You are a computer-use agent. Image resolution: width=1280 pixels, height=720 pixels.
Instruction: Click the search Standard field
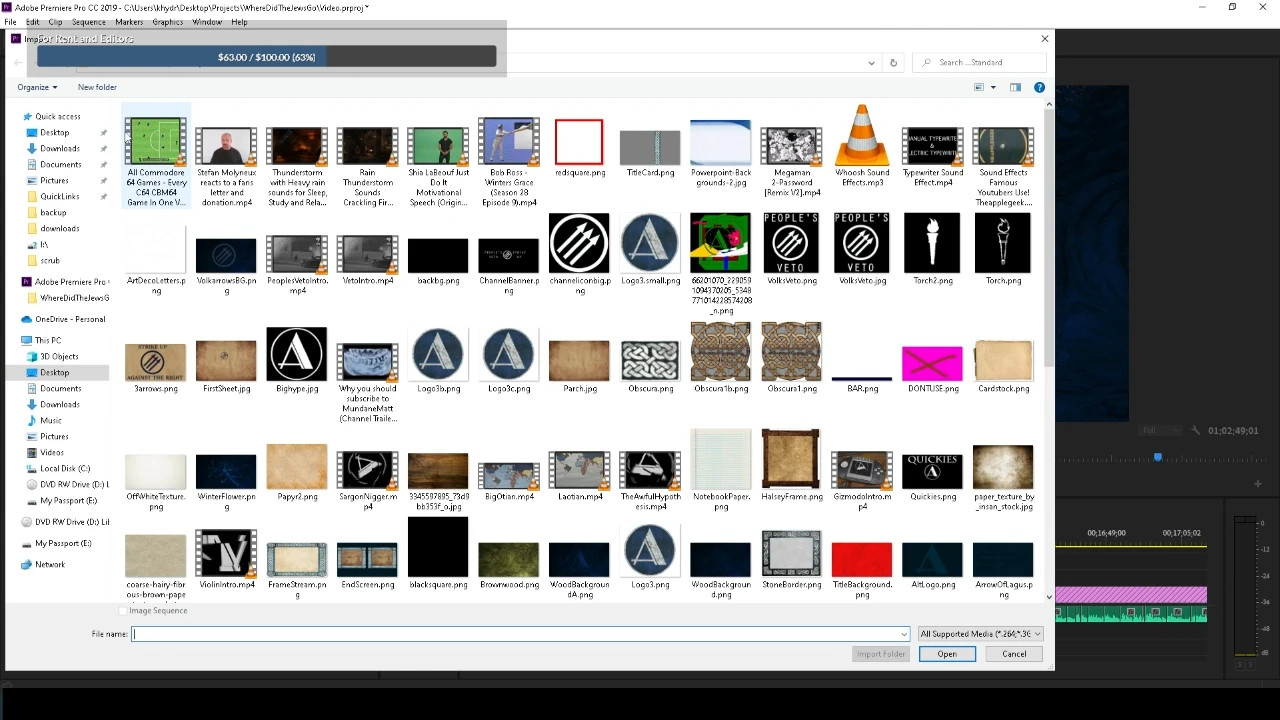point(979,62)
